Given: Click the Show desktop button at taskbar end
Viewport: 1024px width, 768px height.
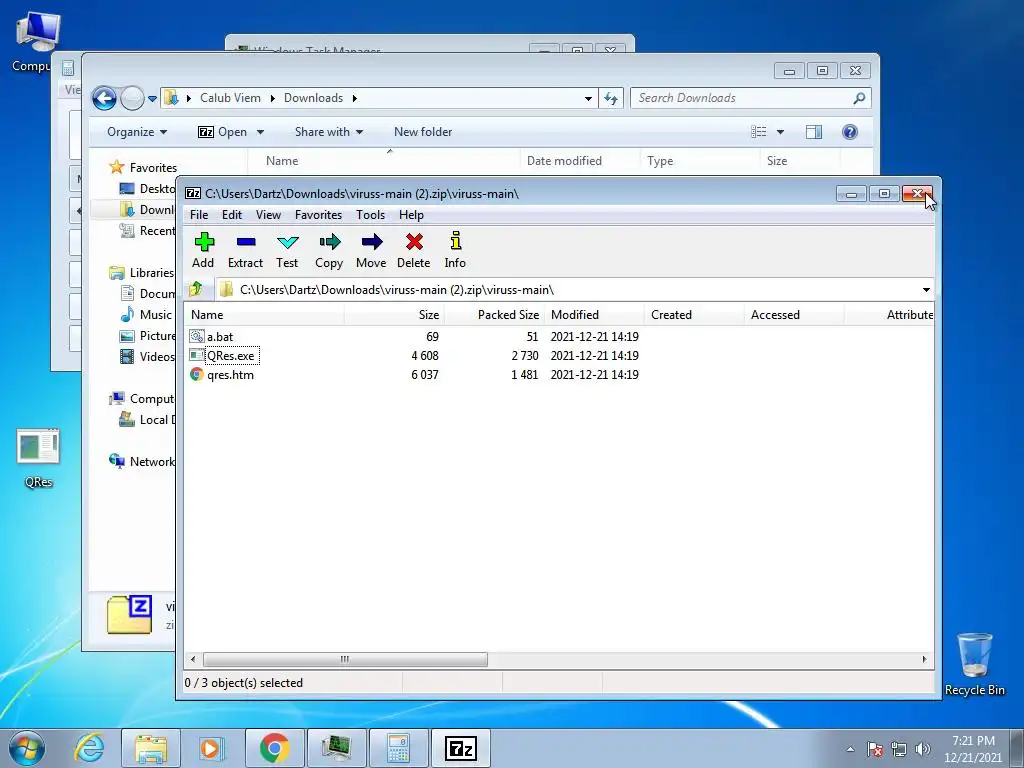Looking at the screenshot, I should (x=1017, y=748).
